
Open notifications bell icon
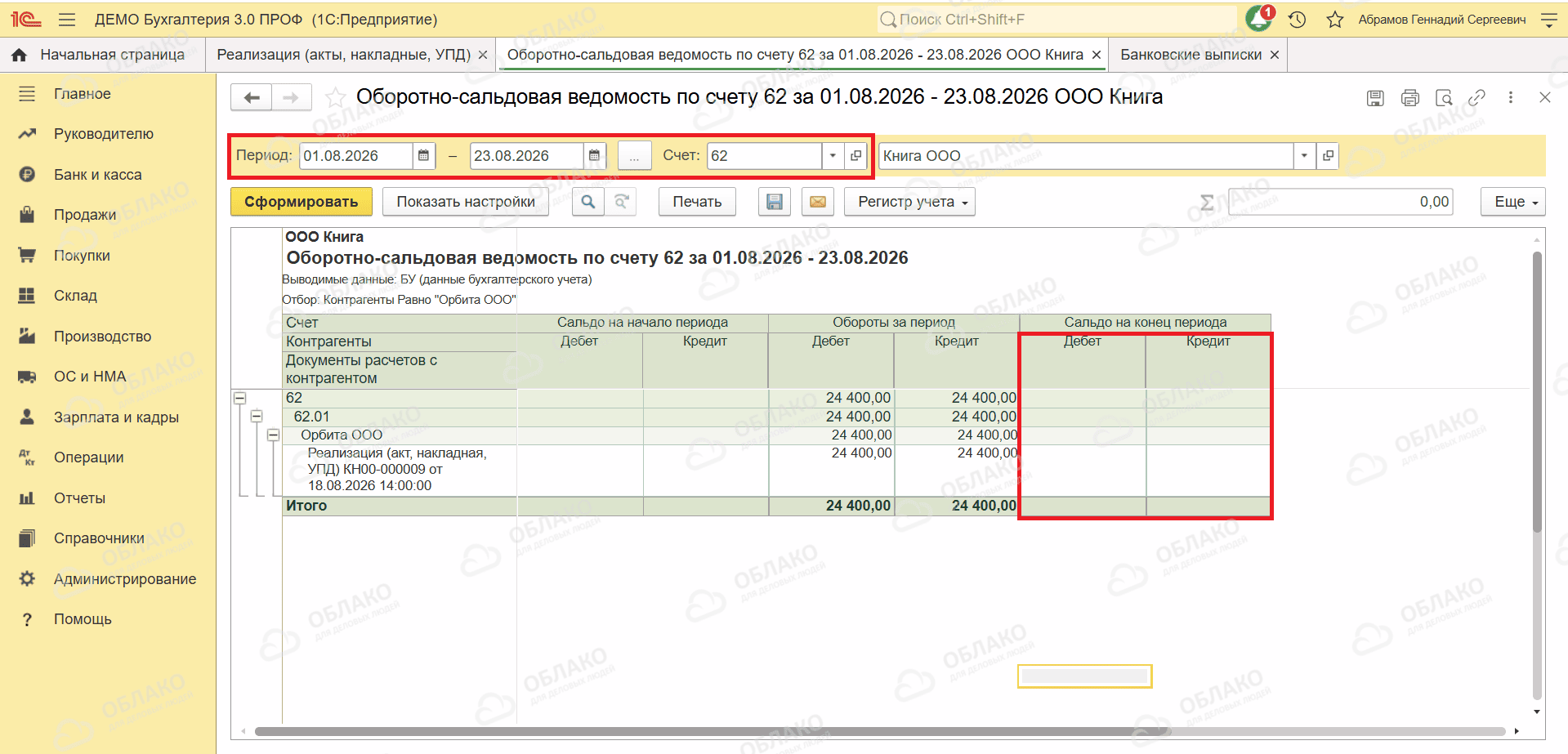point(1258,19)
